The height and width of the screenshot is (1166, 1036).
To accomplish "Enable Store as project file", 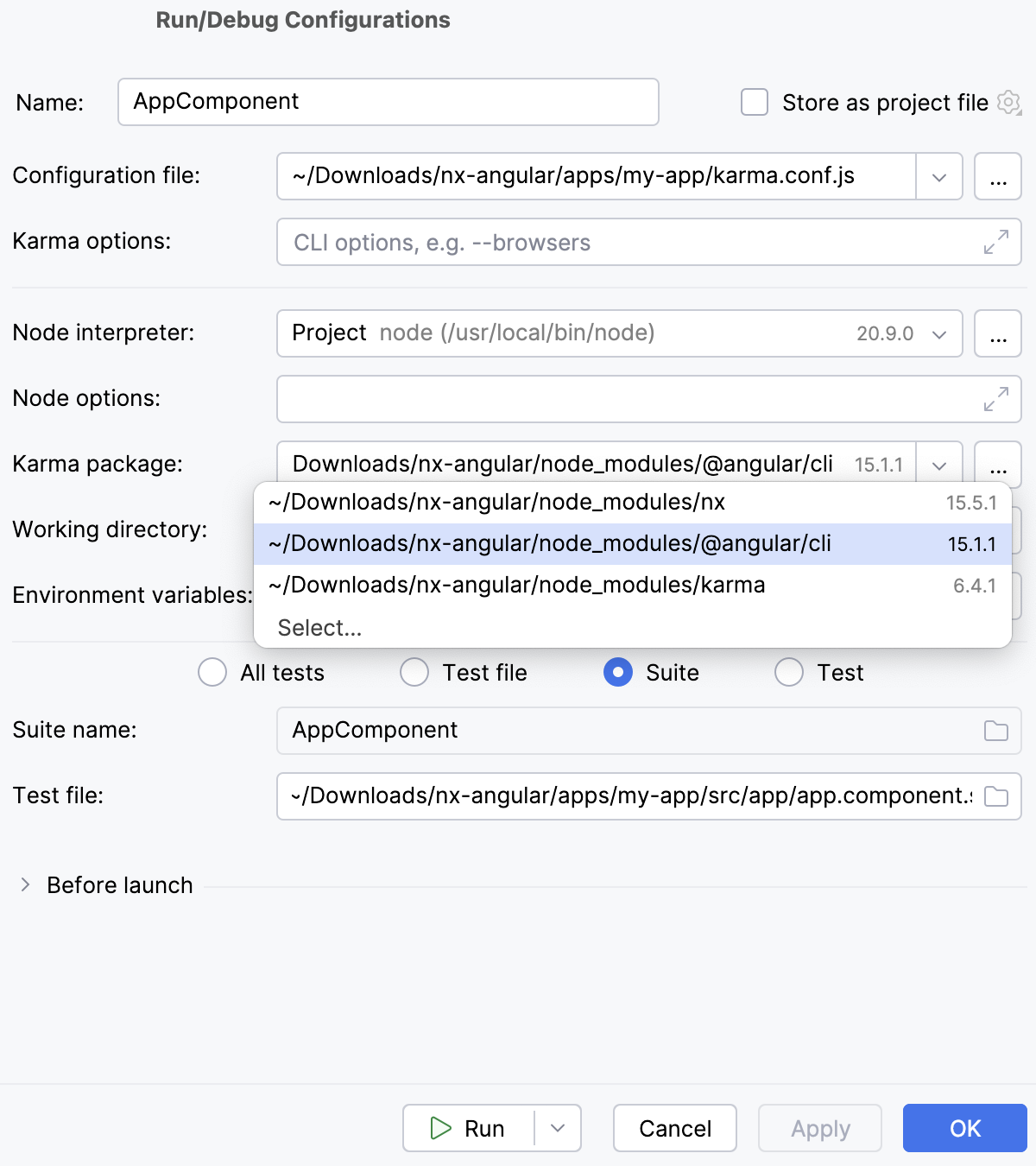I will [754, 102].
